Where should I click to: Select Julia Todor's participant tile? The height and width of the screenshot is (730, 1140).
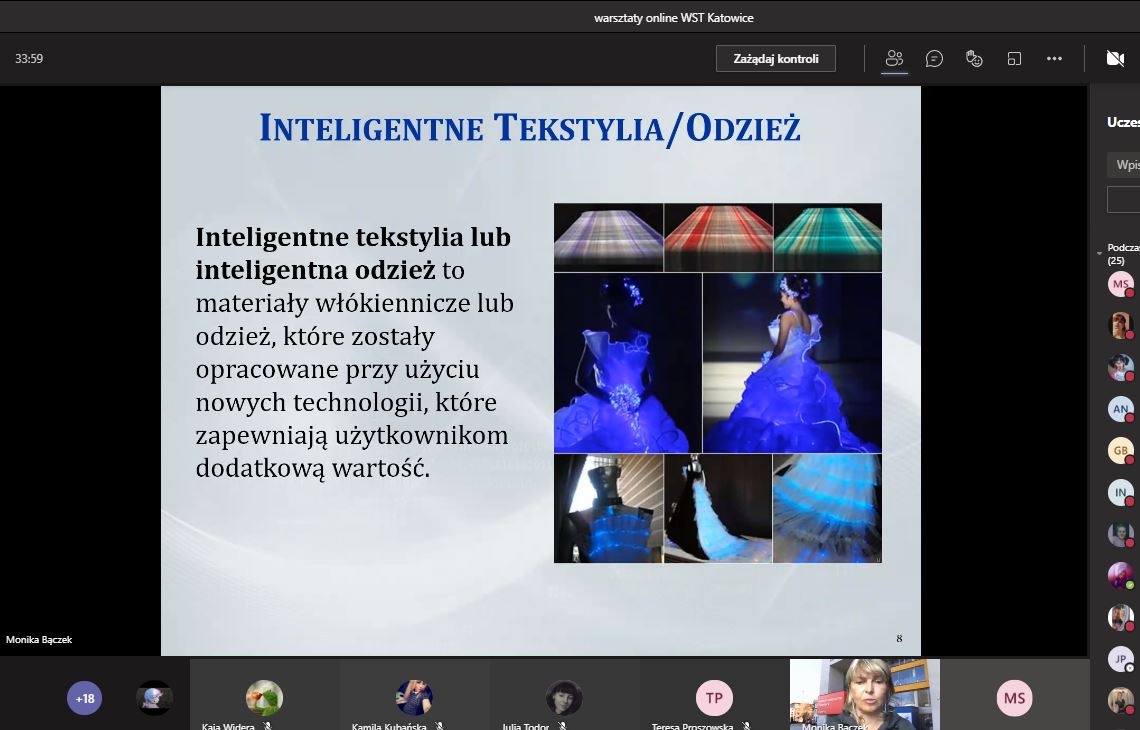(564, 694)
